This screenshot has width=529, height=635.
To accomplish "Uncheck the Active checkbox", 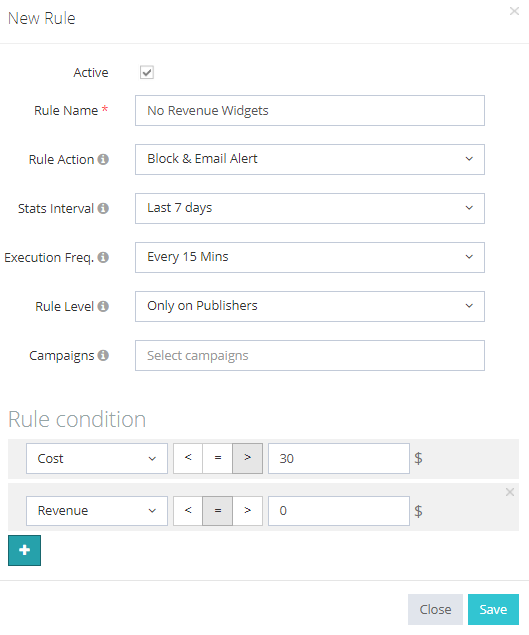I will click(x=147, y=72).
